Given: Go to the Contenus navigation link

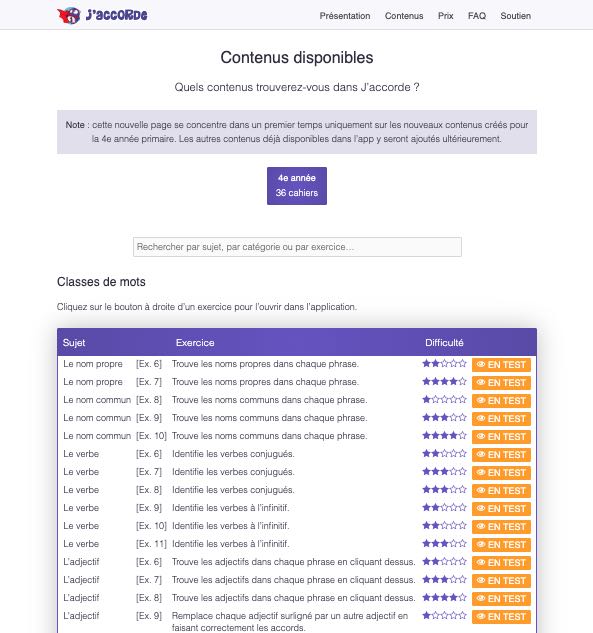Looking at the screenshot, I should click(x=404, y=16).
